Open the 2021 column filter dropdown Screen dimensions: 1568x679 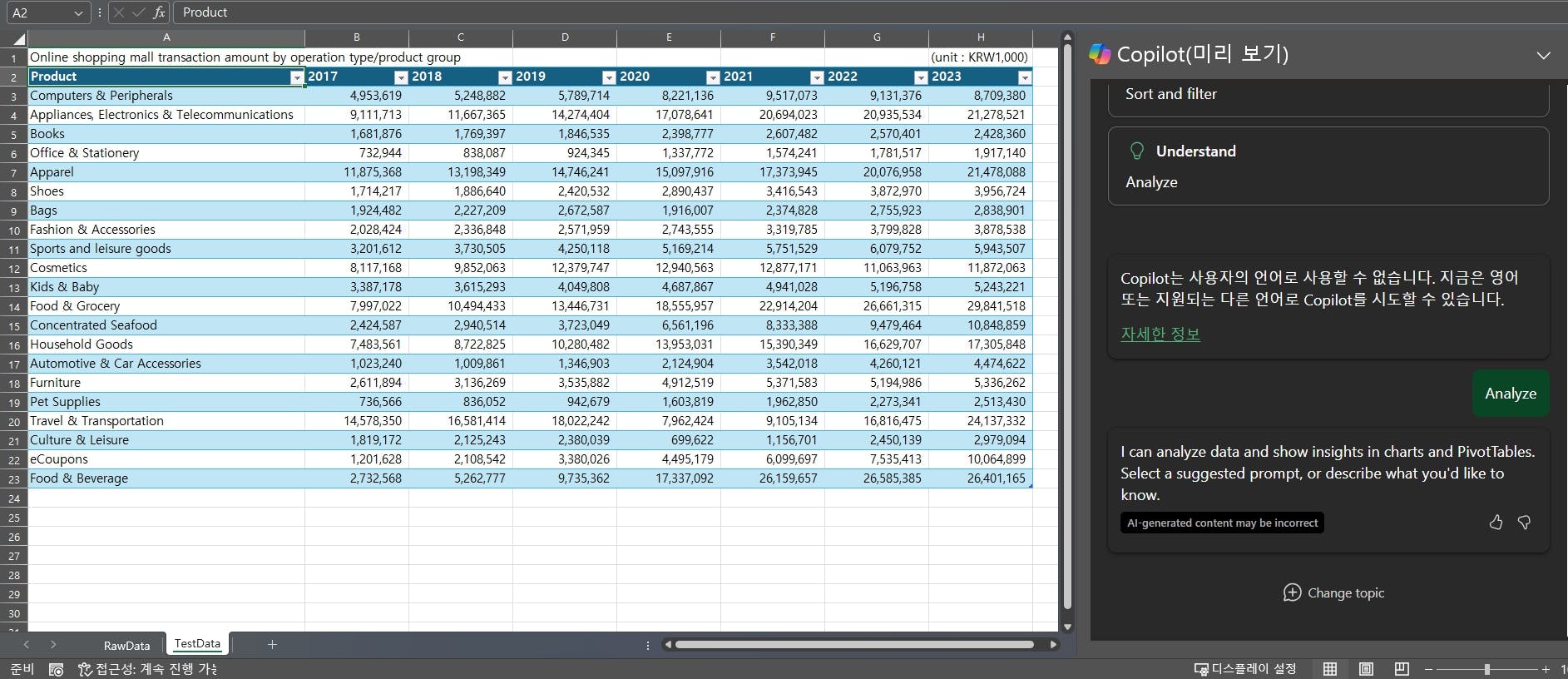pyautogui.click(x=817, y=77)
